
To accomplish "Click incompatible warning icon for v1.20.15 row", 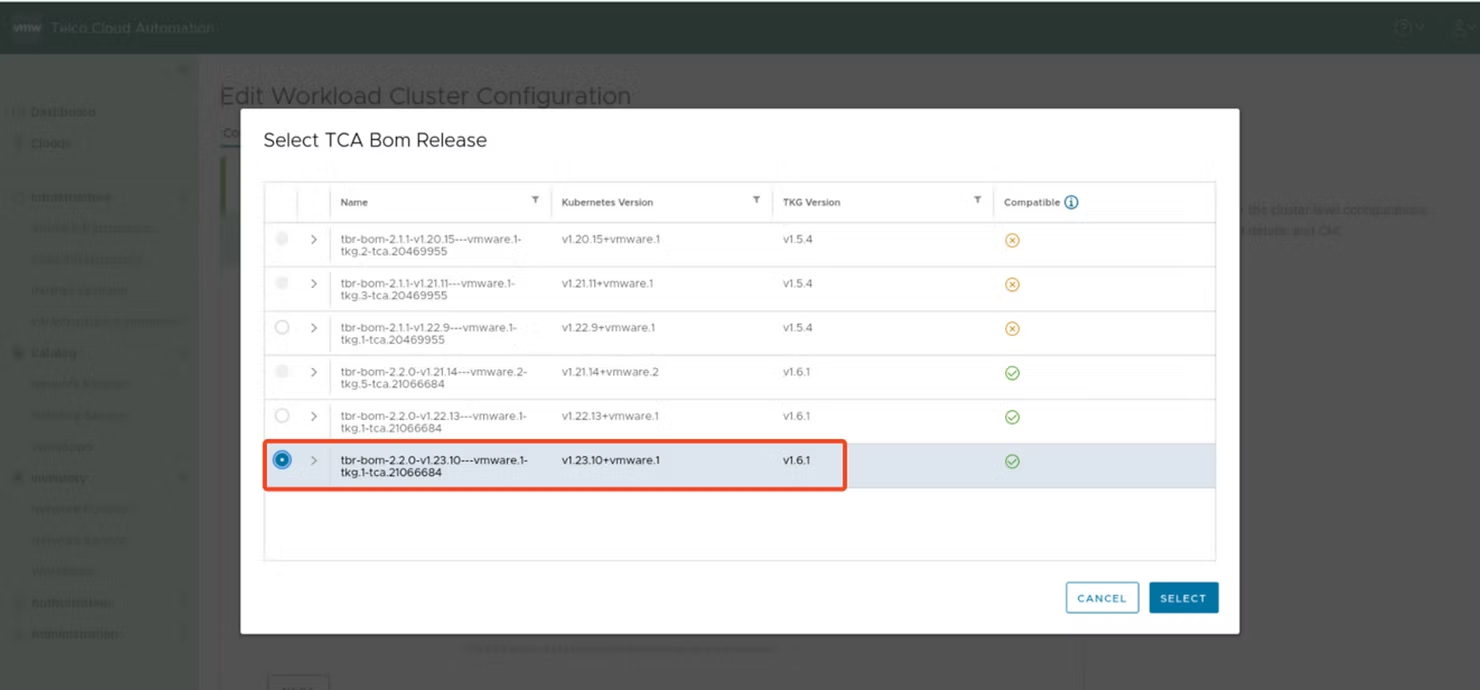I will tap(1012, 240).
